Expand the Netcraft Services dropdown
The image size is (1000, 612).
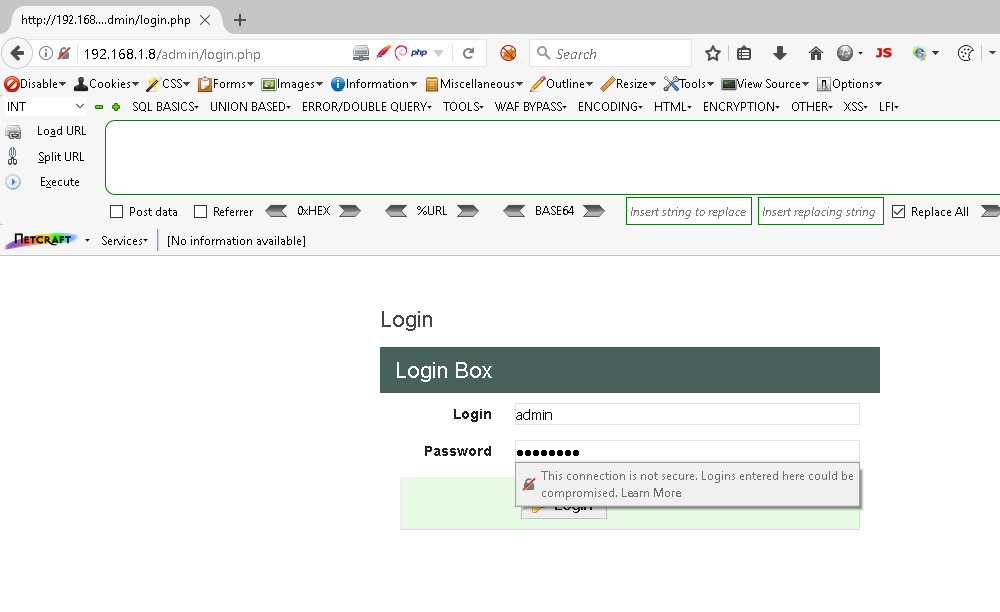tap(124, 241)
